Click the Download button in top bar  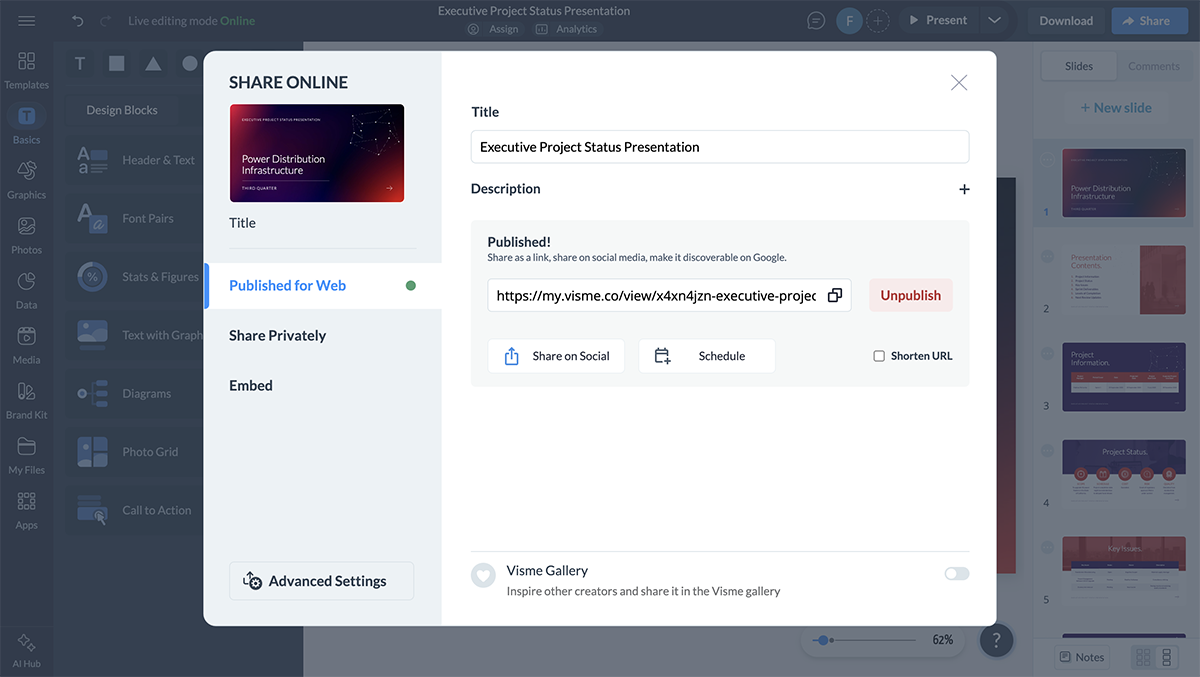[1065, 21]
